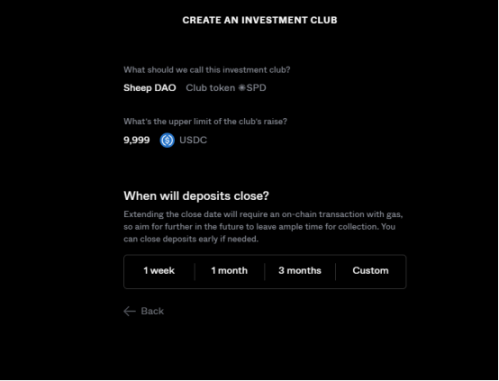The image size is (499, 381).
Task: Click the upper limit question text
Action: [x=205, y=122]
